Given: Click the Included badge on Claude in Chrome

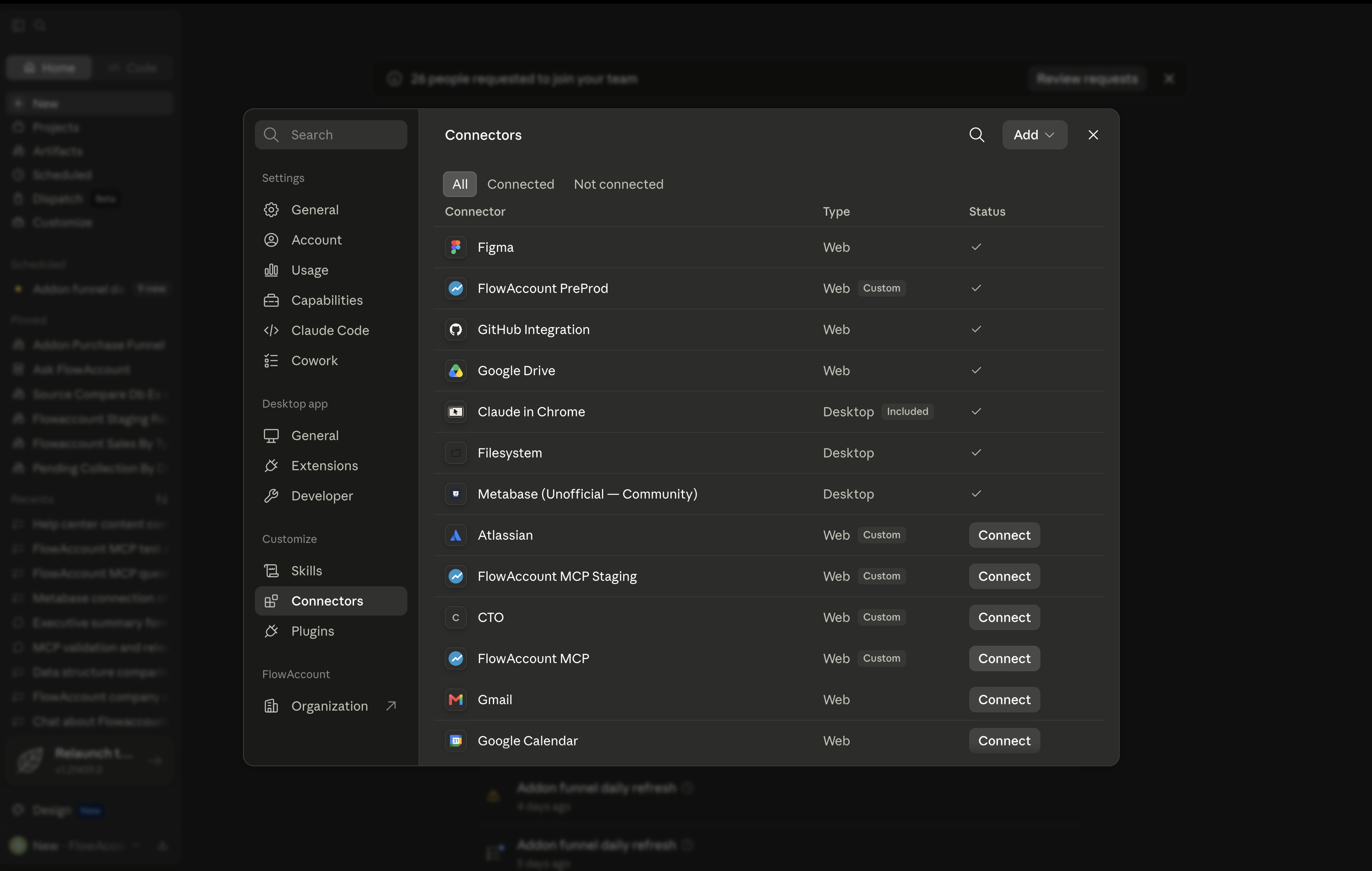Looking at the screenshot, I should (x=907, y=412).
